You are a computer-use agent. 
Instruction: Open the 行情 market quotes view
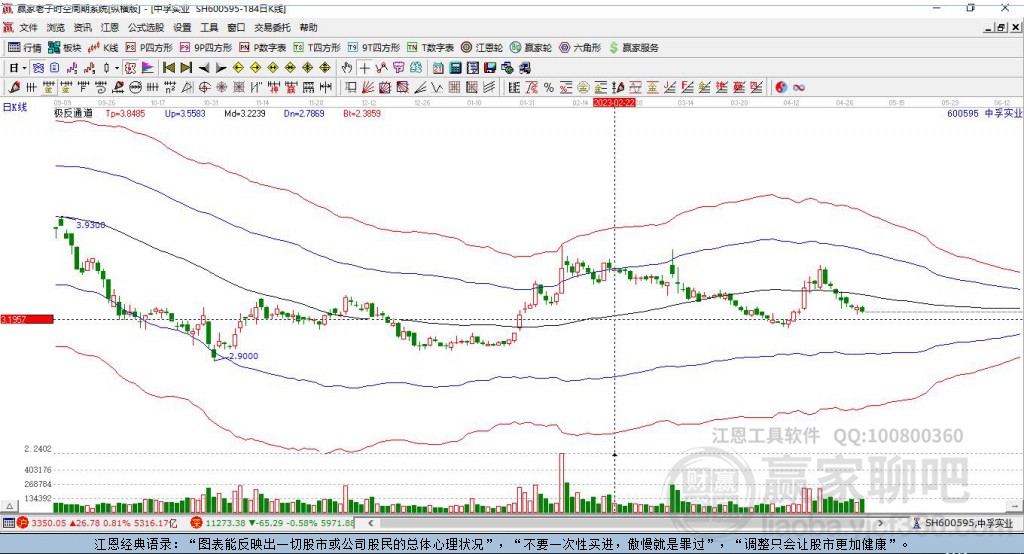(x=25, y=48)
